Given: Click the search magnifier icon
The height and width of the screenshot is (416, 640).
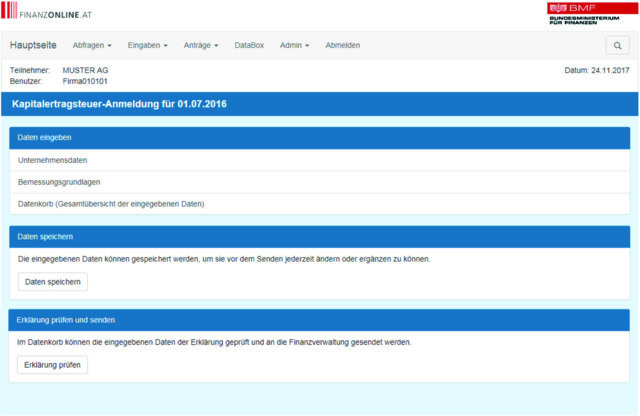Looking at the screenshot, I should point(617,45).
